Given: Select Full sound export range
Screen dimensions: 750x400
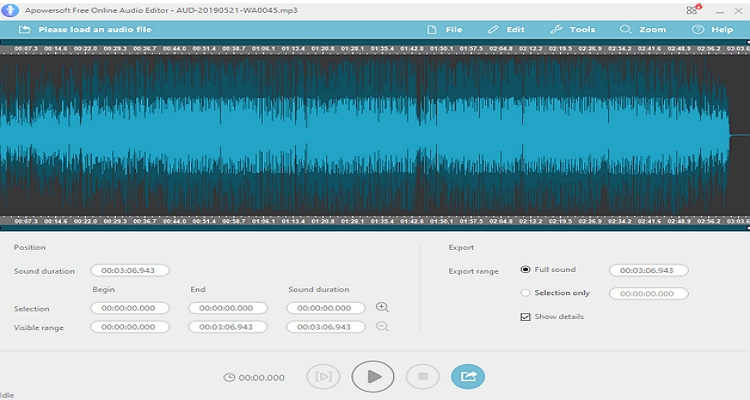Looking at the screenshot, I should pyautogui.click(x=525, y=269).
